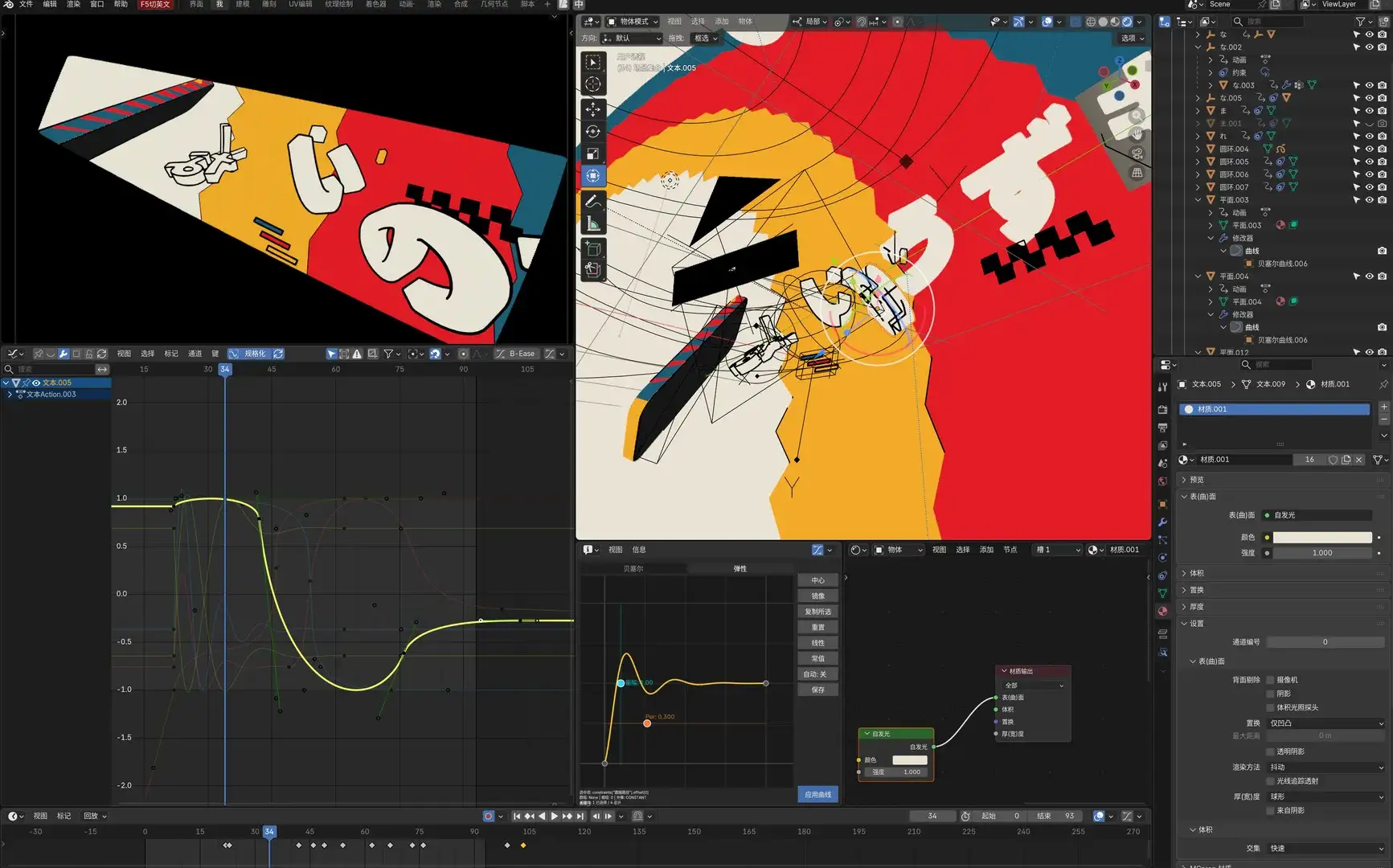Select the Move tool in the viewport toolbar
Screen dimensions: 1393x868
[592, 109]
